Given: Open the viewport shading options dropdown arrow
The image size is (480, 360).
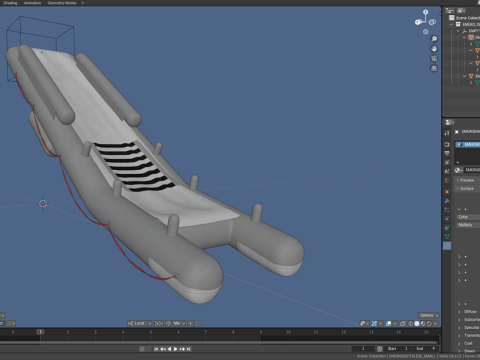Looking at the screenshot, I should point(436,324).
